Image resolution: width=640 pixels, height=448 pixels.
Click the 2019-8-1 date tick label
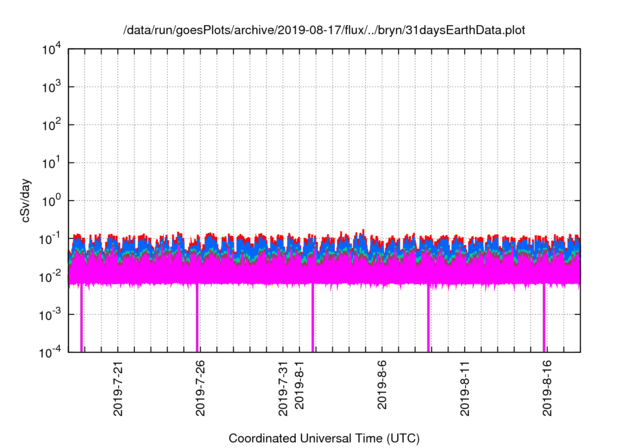click(299, 392)
